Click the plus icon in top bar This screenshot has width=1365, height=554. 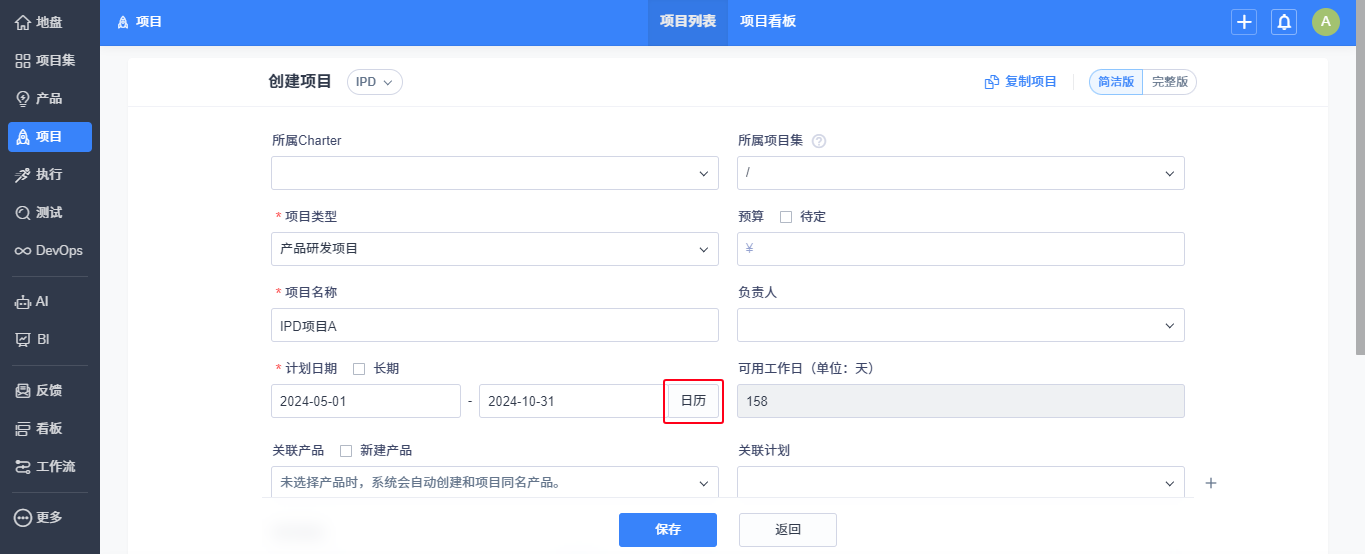[1243, 22]
